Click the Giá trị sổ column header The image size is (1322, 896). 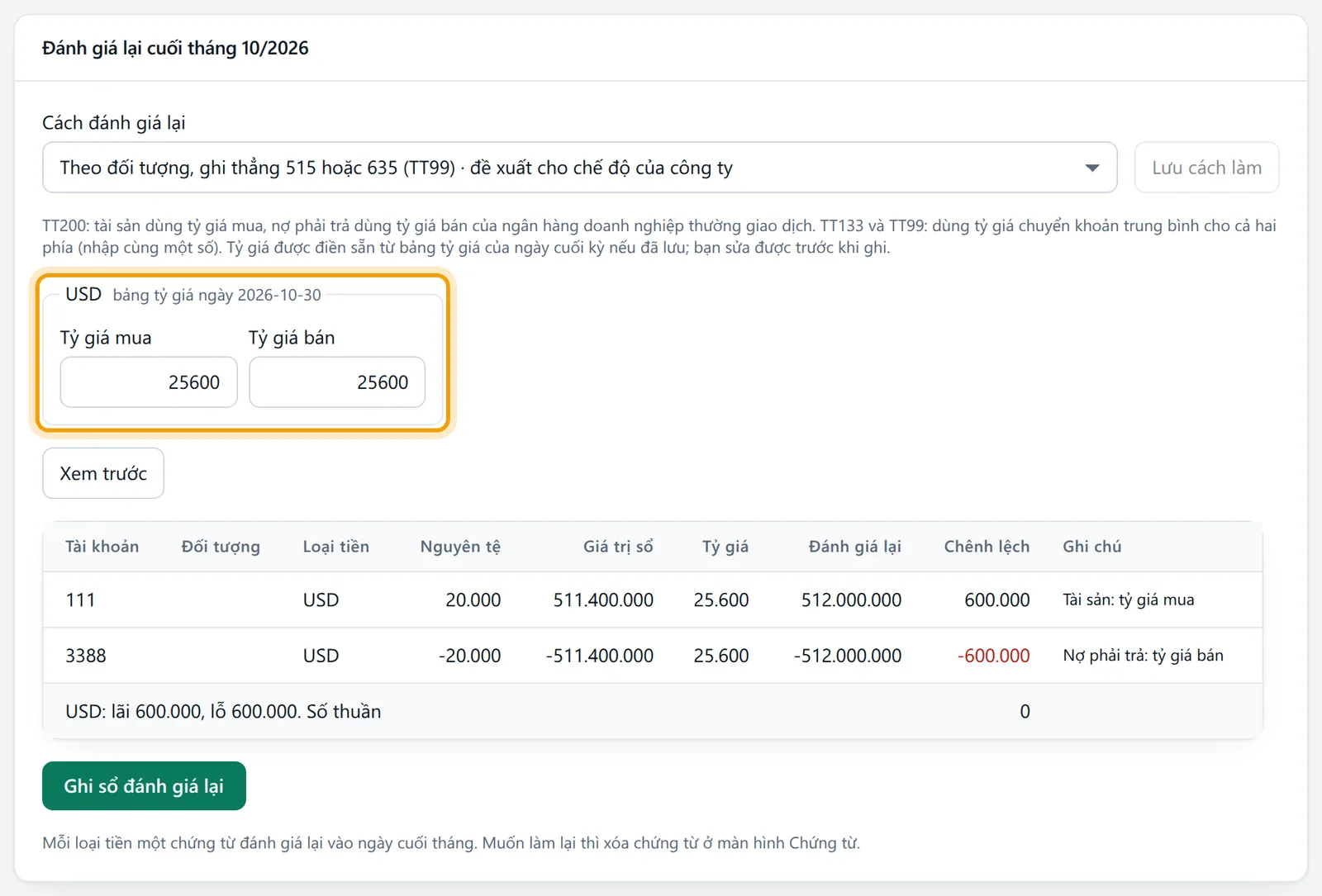[618, 547]
